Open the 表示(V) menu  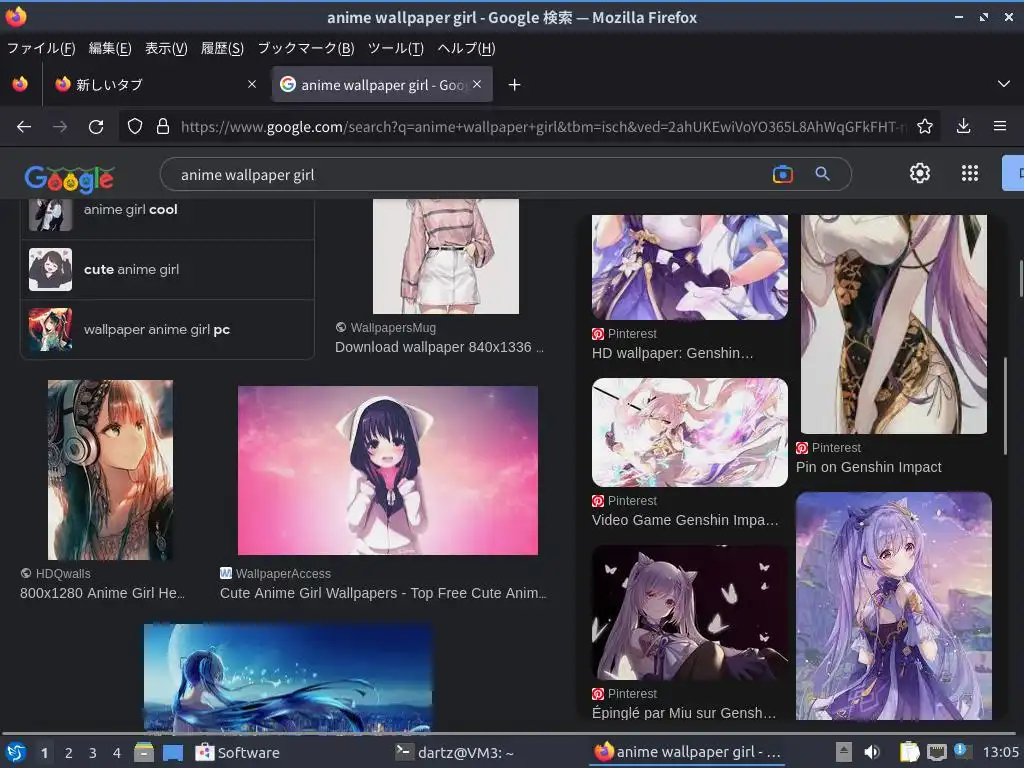coord(166,48)
